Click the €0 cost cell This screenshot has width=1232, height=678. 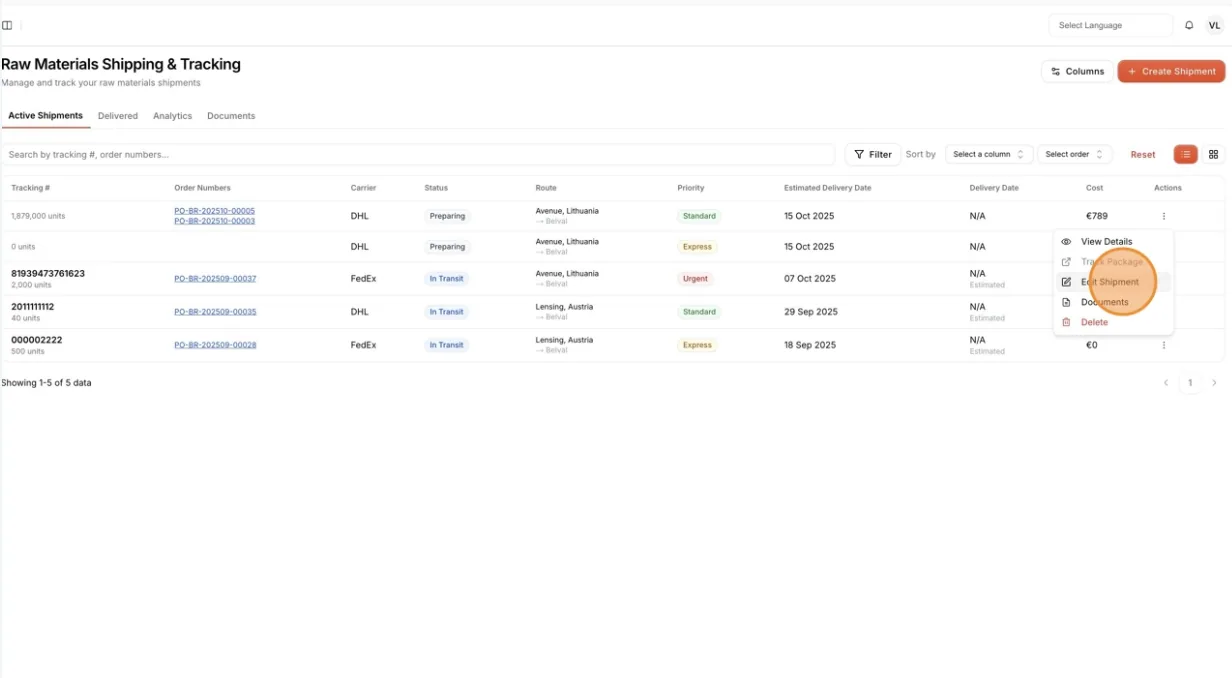coord(1092,345)
